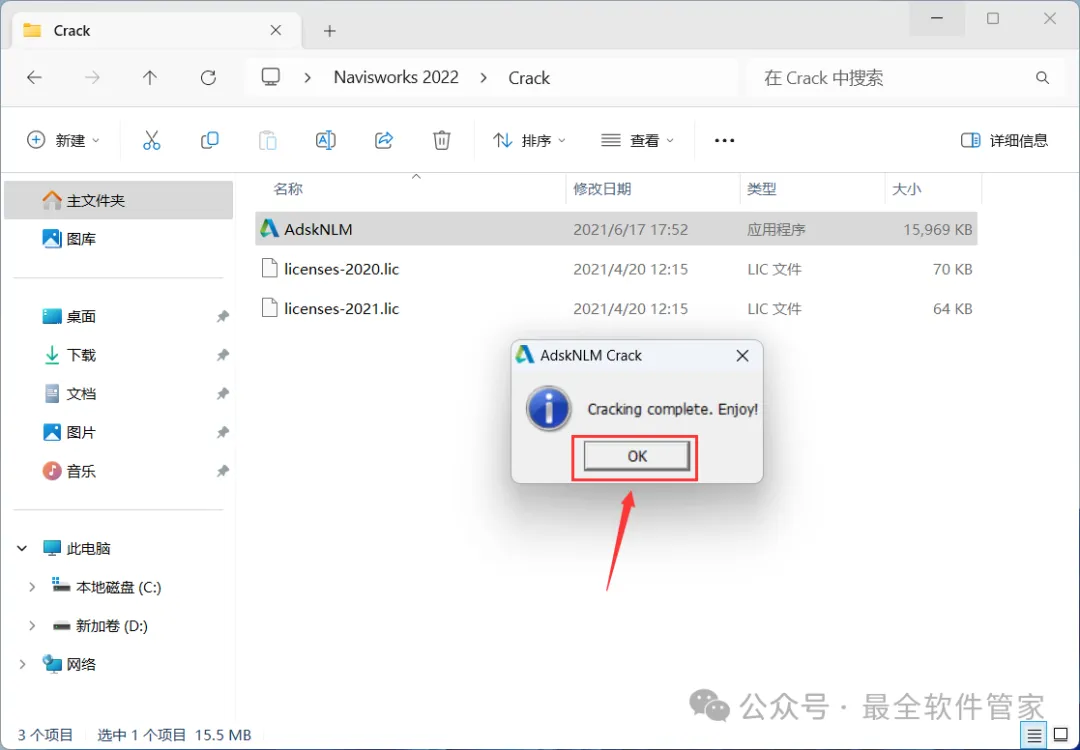Expand 本地磁盘 (C:) node
Screen dimensions: 1080x750
tap(32, 587)
